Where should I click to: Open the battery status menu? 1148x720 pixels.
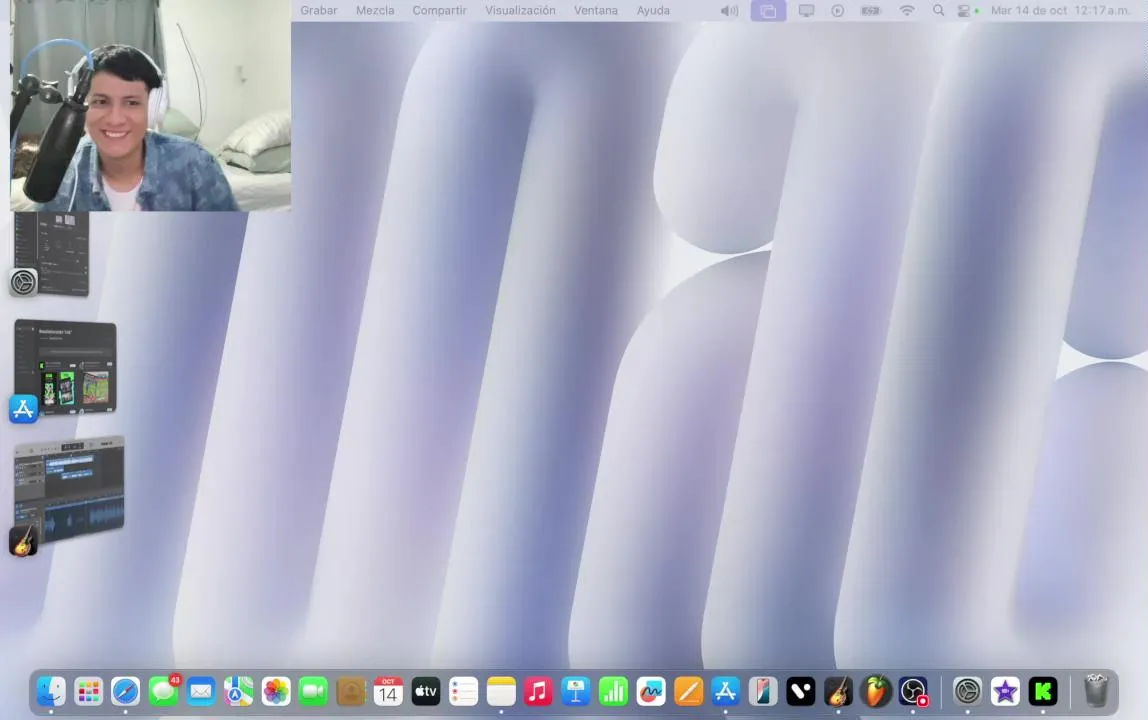pos(871,10)
